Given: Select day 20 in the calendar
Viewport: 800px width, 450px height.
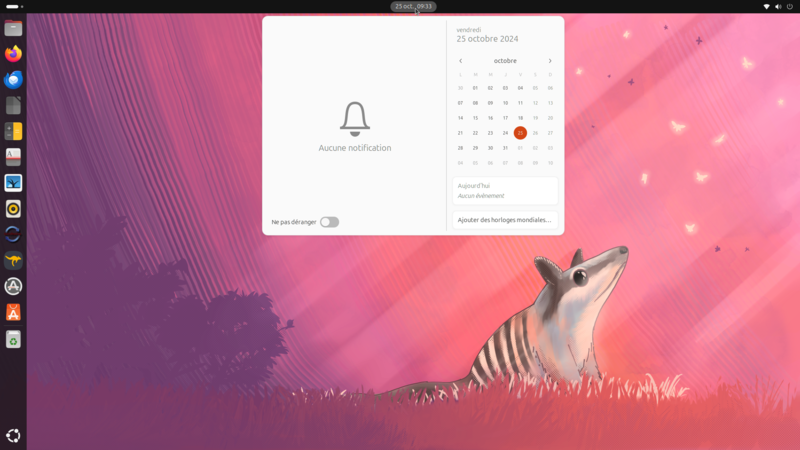Looking at the screenshot, I should click(550, 118).
